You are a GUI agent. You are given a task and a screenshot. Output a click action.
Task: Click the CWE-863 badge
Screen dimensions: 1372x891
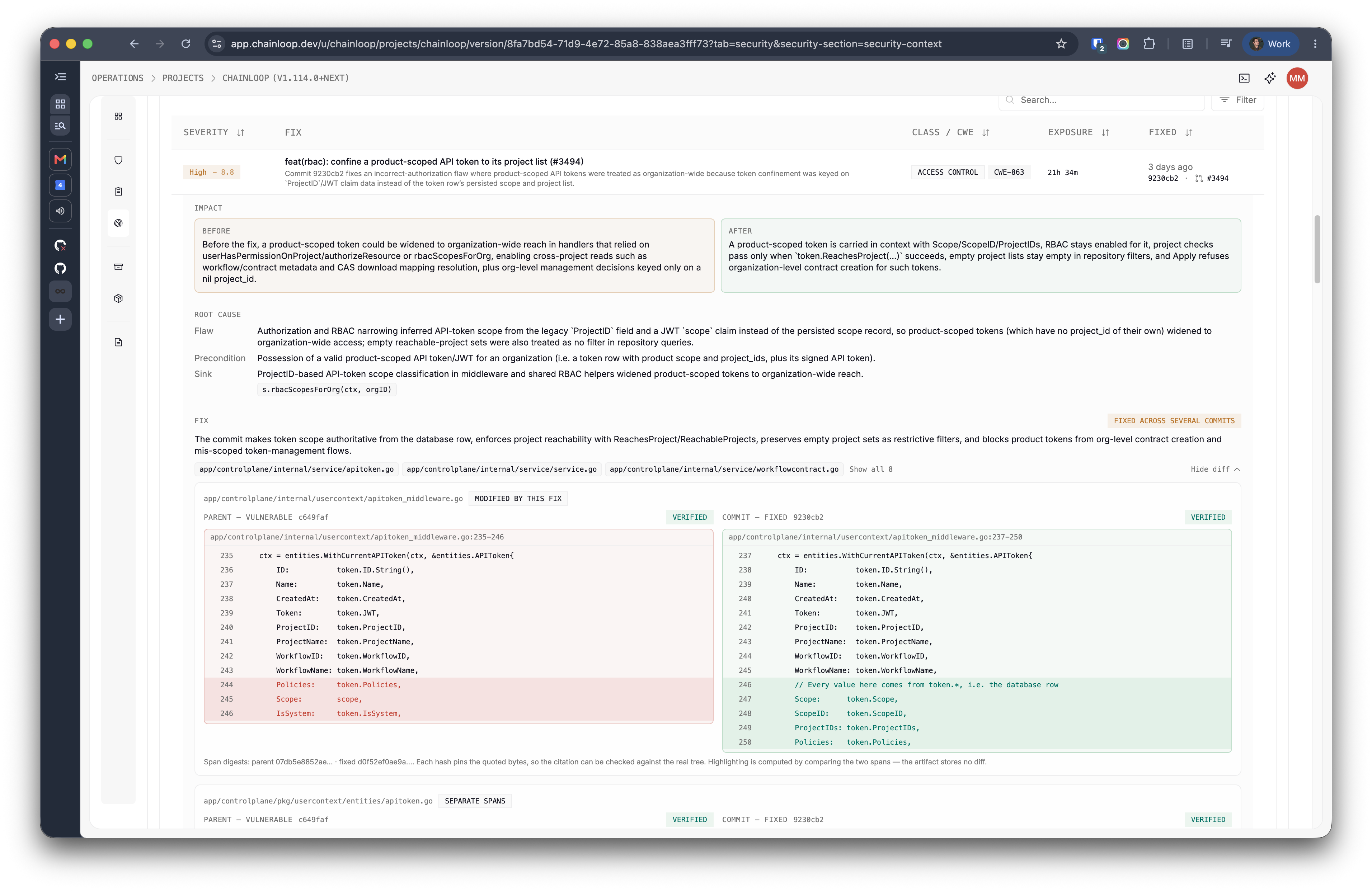pos(1009,172)
